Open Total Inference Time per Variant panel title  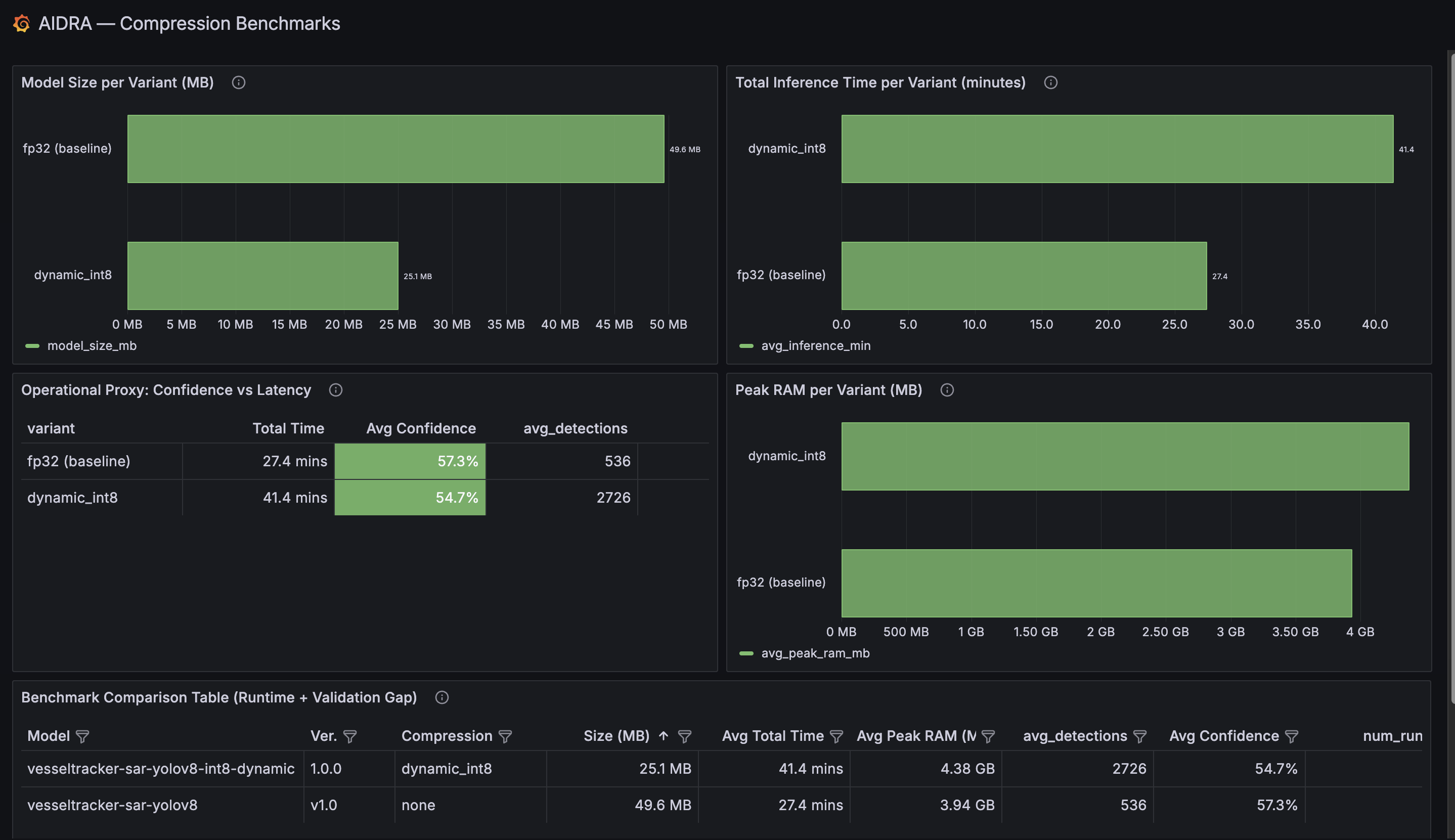click(880, 82)
